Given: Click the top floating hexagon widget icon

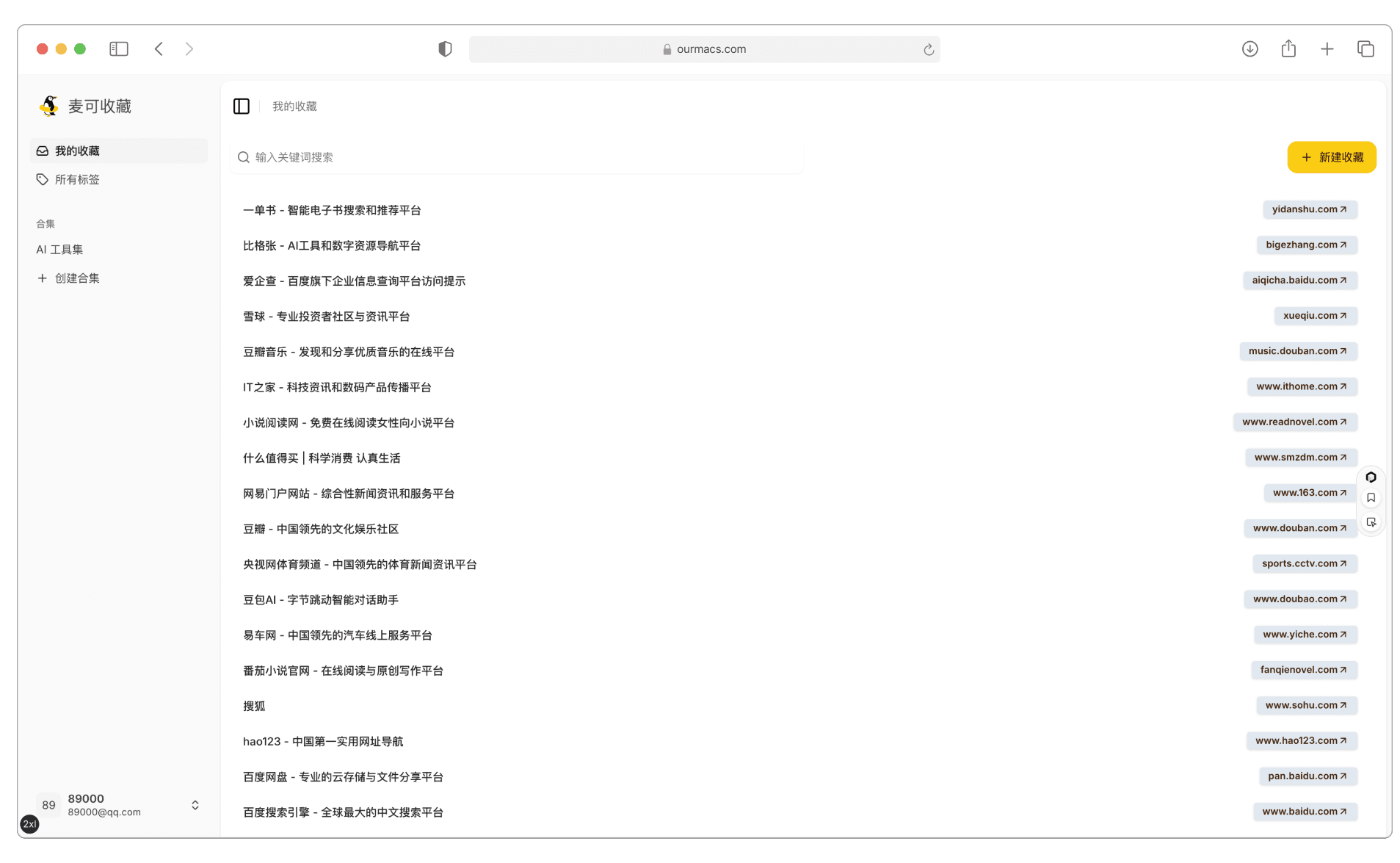Looking at the screenshot, I should click(x=1371, y=477).
